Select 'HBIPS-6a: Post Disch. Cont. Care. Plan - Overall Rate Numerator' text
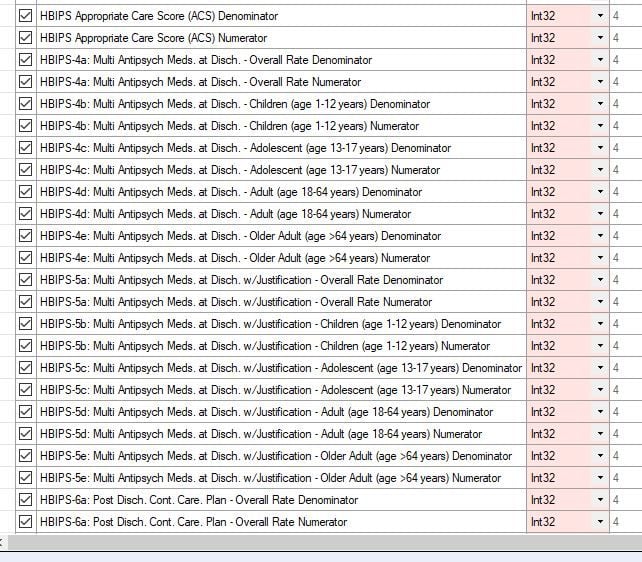642x562 pixels. tap(194, 522)
